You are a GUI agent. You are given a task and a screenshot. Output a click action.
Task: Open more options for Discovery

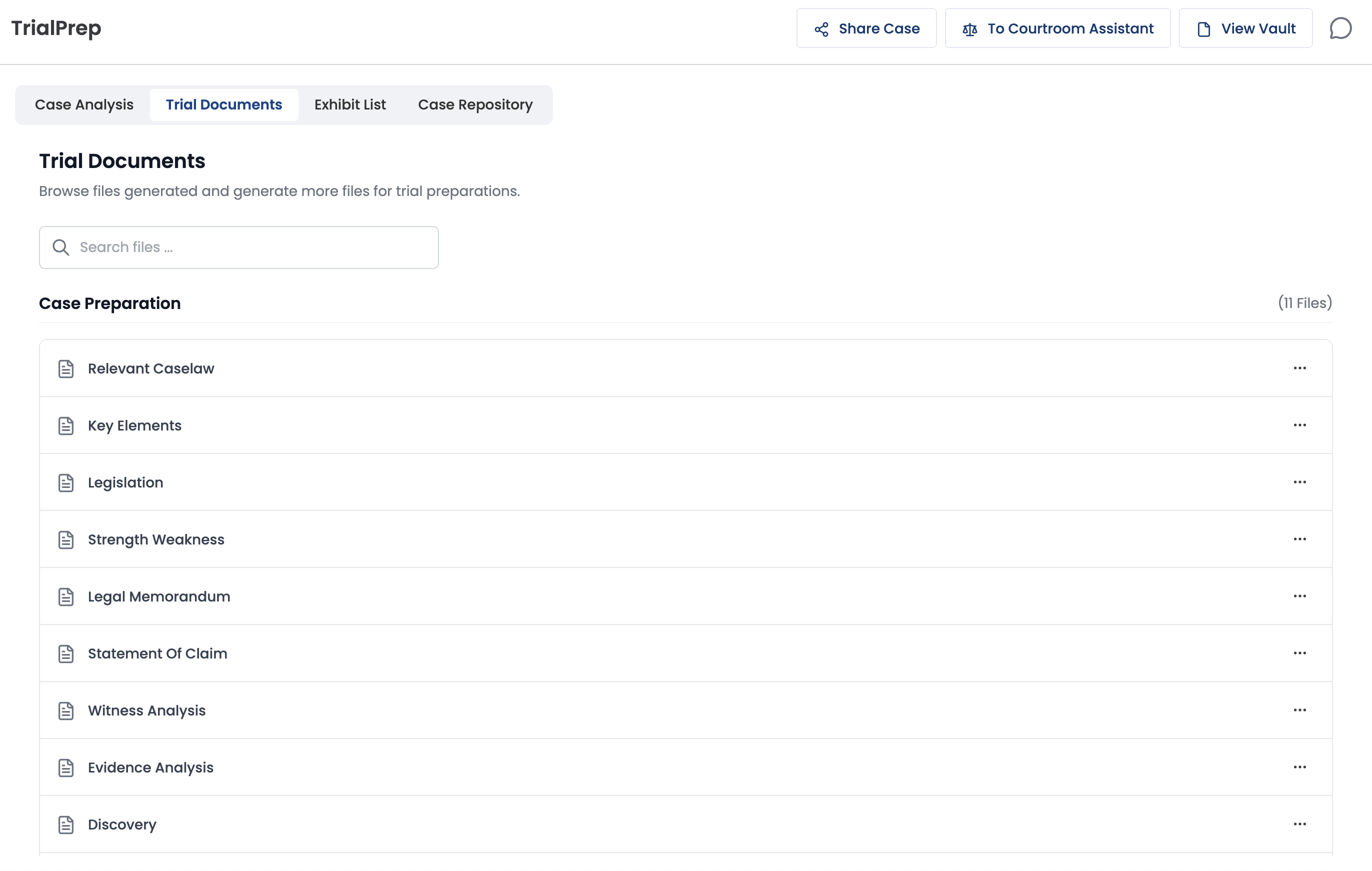tap(1299, 823)
